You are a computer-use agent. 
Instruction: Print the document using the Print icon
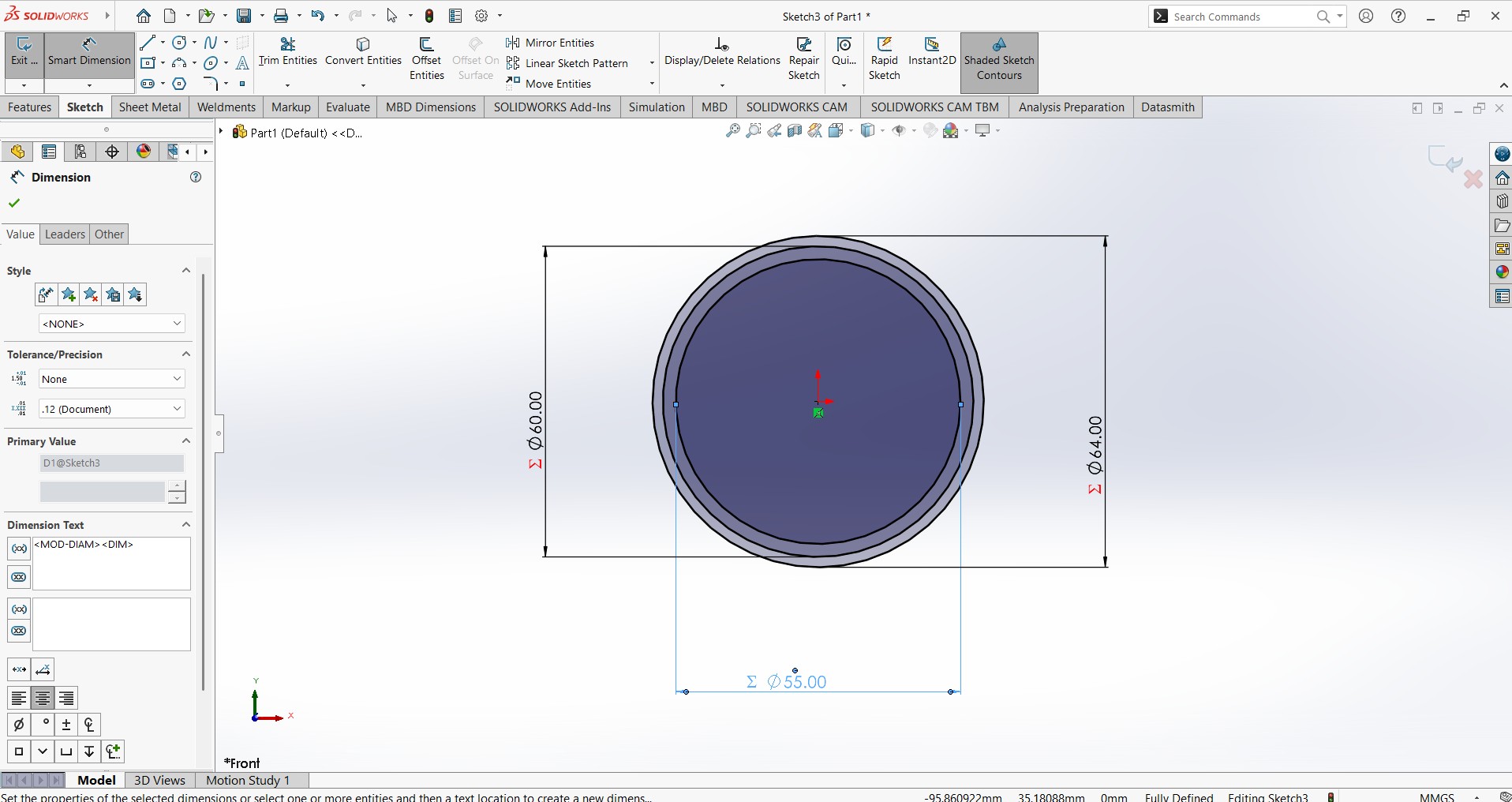pyautogui.click(x=281, y=16)
